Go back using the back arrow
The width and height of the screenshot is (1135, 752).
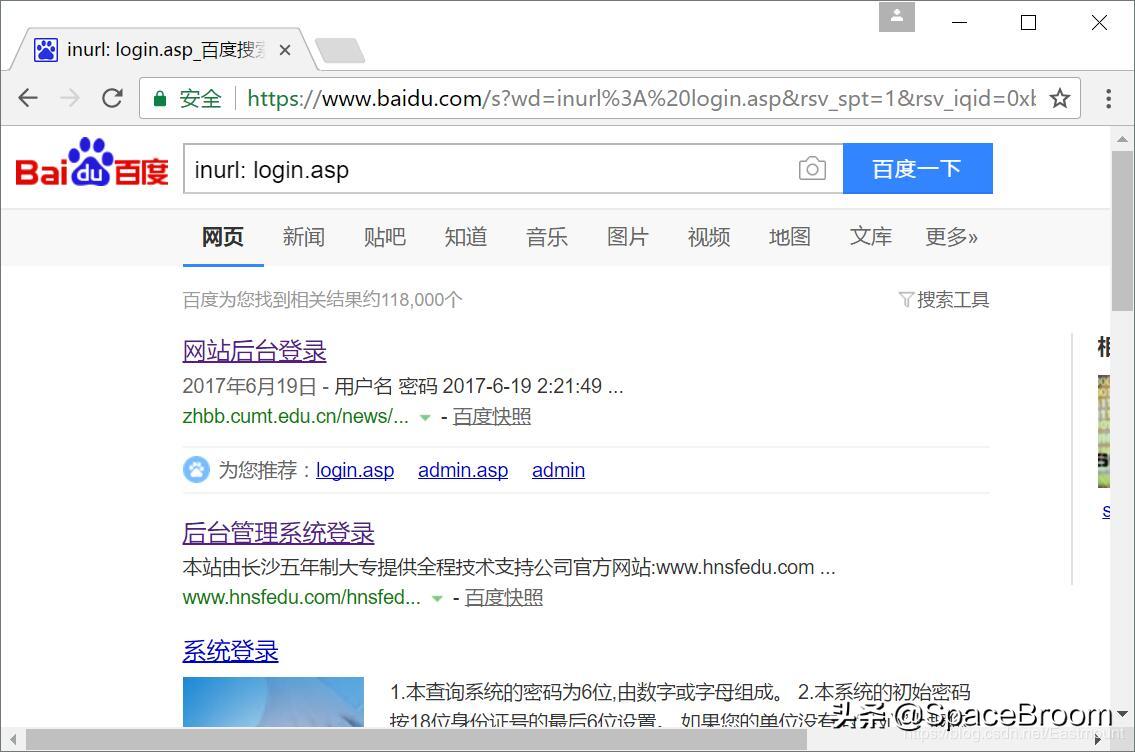click(x=27, y=98)
